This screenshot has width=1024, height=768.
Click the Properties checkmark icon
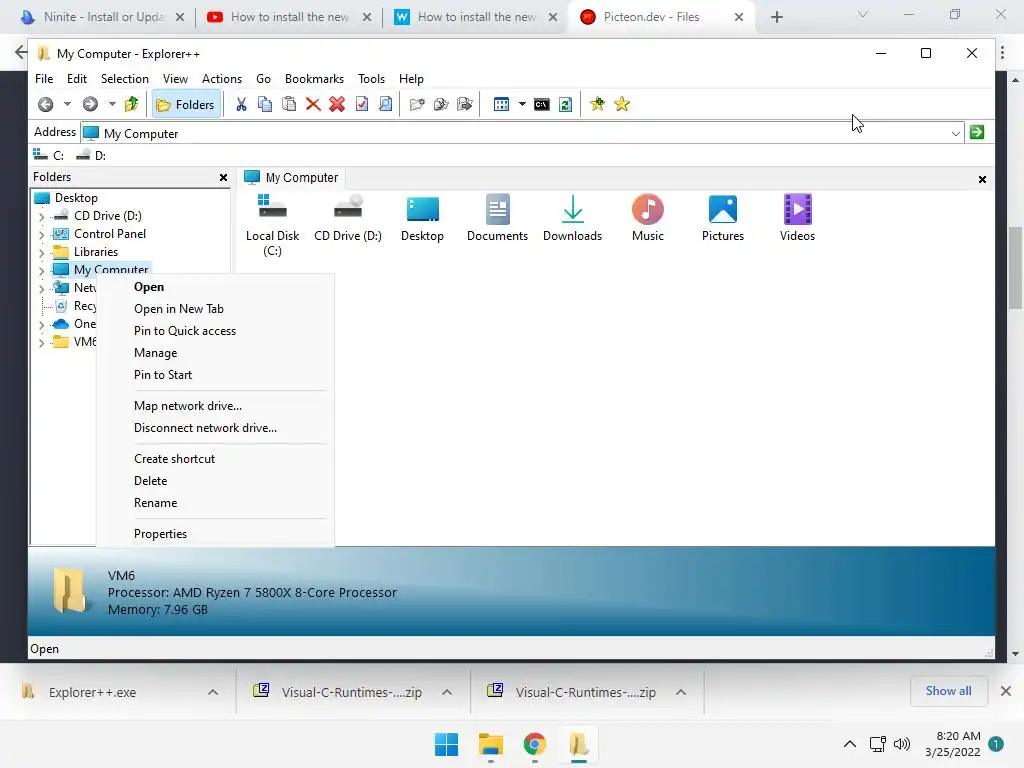click(x=361, y=104)
